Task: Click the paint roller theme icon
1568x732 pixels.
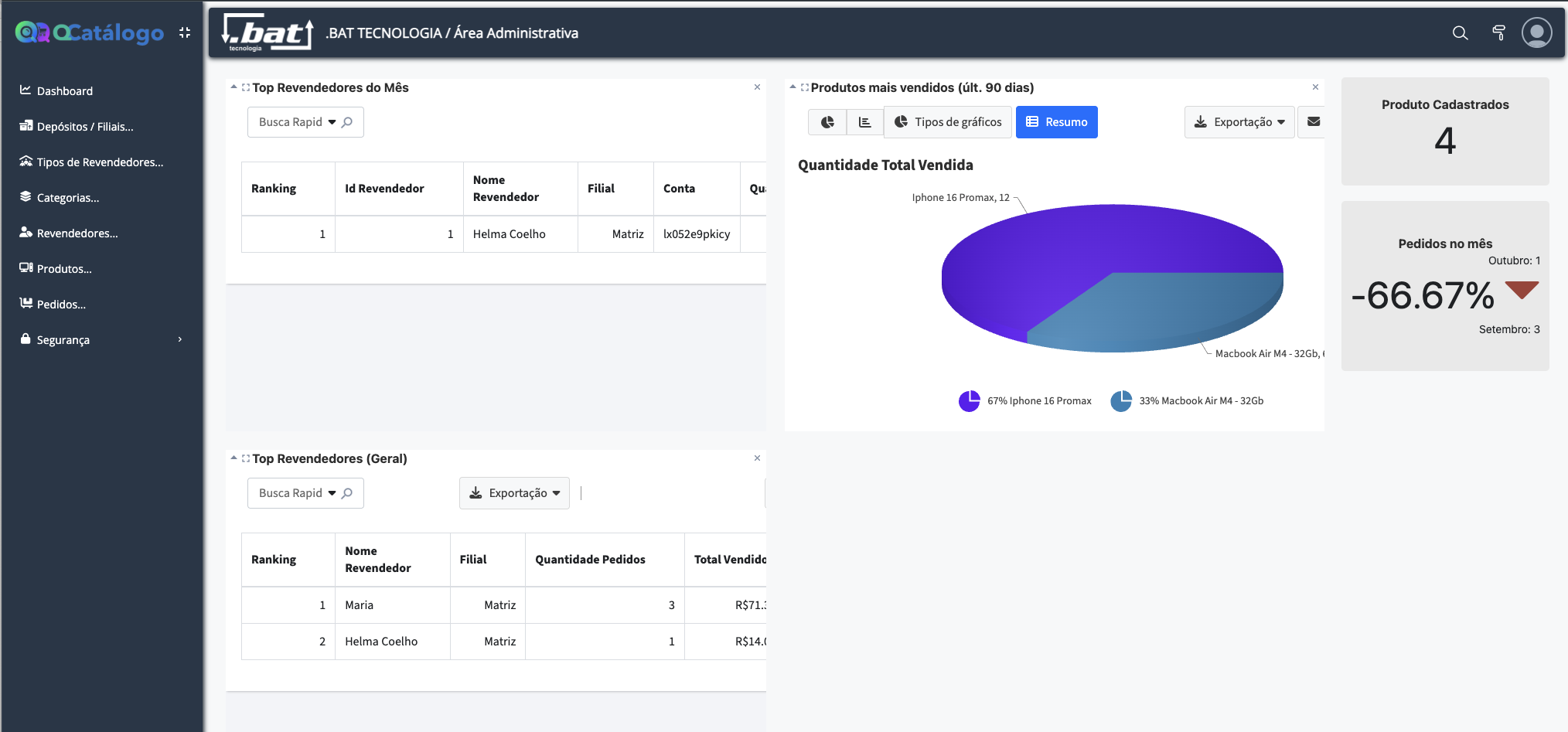Action: [x=1498, y=33]
